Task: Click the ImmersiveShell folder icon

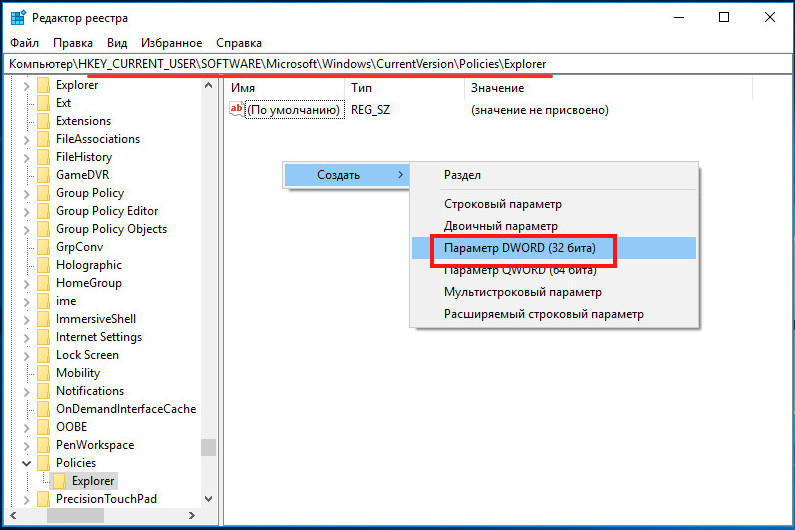Action: [44, 319]
